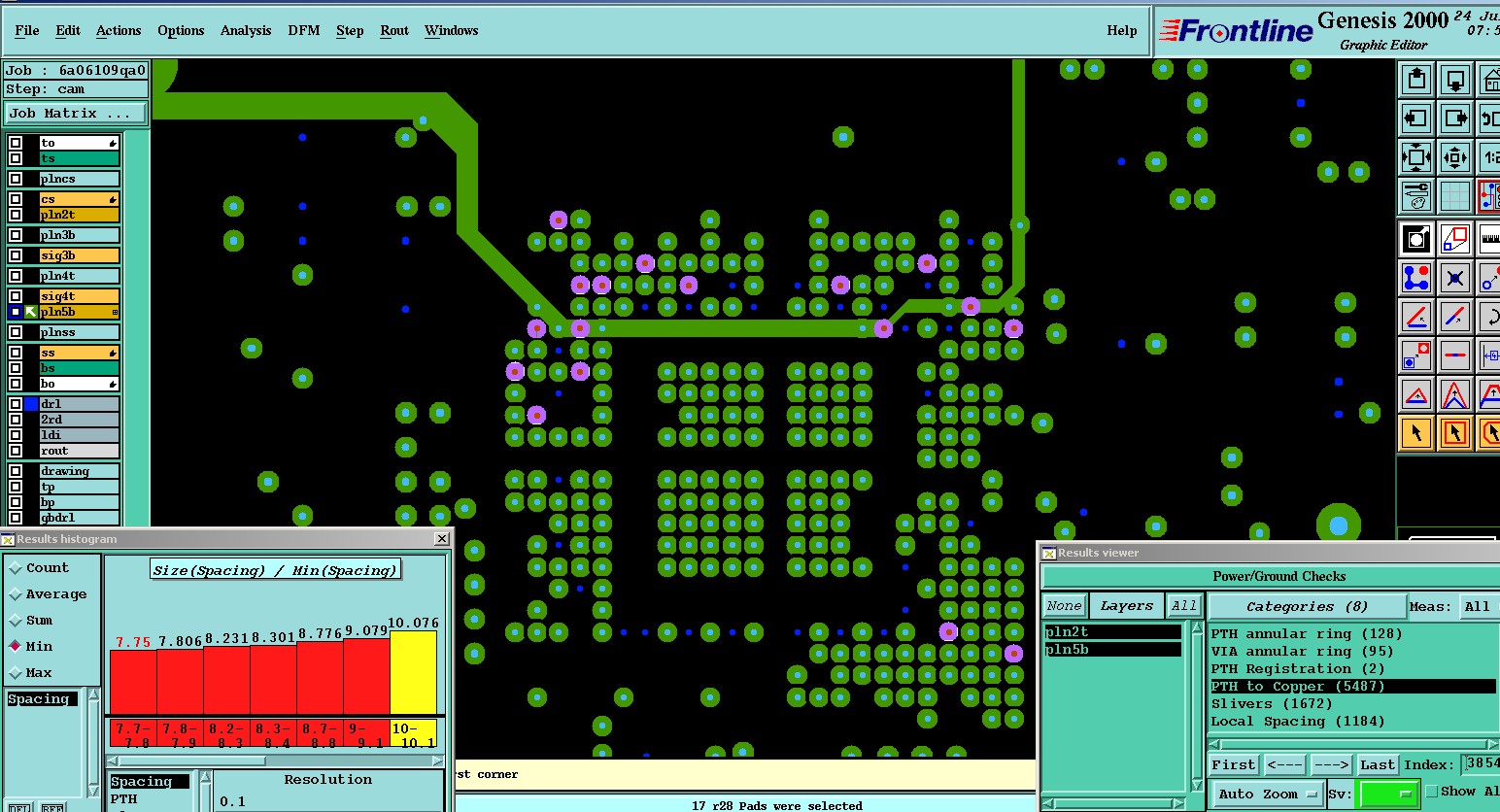This screenshot has height=812, width=1500.
Task: Click the None layers button
Action: (1064, 606)
